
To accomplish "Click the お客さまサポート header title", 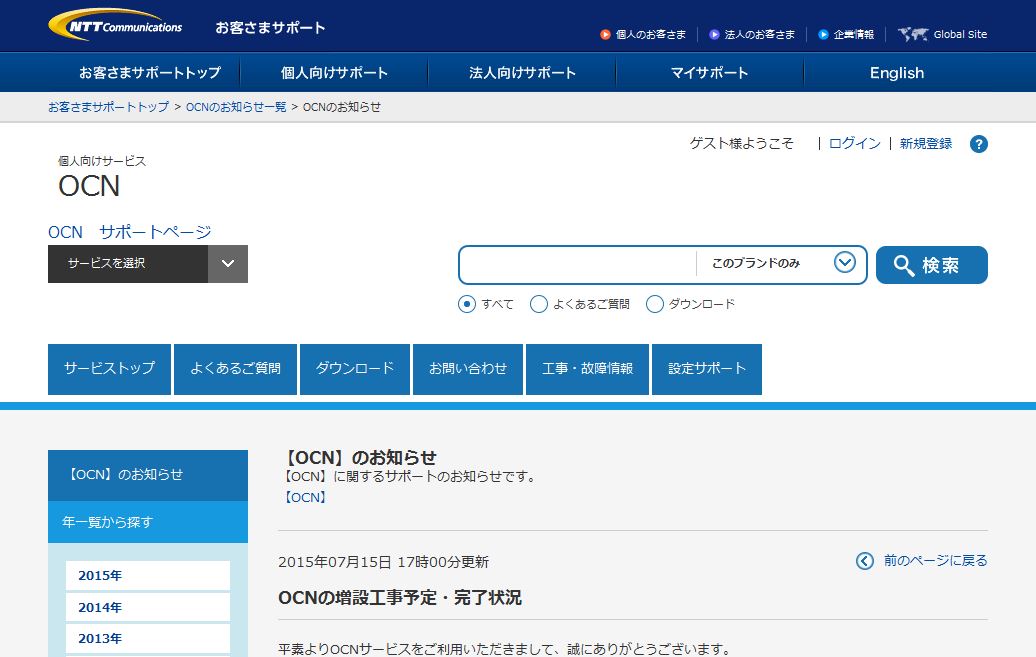I will pyautogui.click(x=270, y=28).
